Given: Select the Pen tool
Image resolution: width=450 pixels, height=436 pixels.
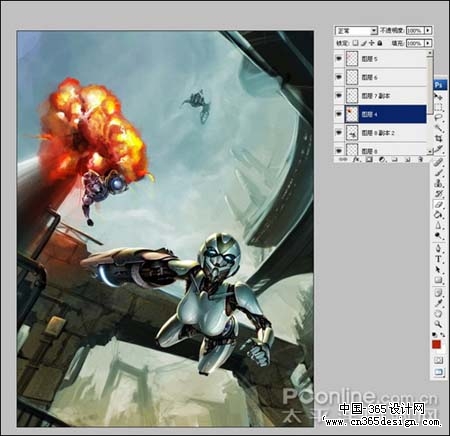Looking at the screenshot, I should (x=438, y=248).
